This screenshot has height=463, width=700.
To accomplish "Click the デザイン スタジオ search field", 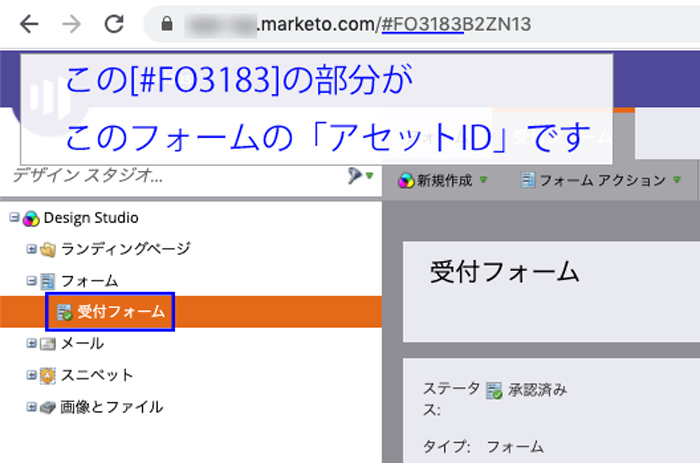I will pyautogui.click(x=170, y=177).
